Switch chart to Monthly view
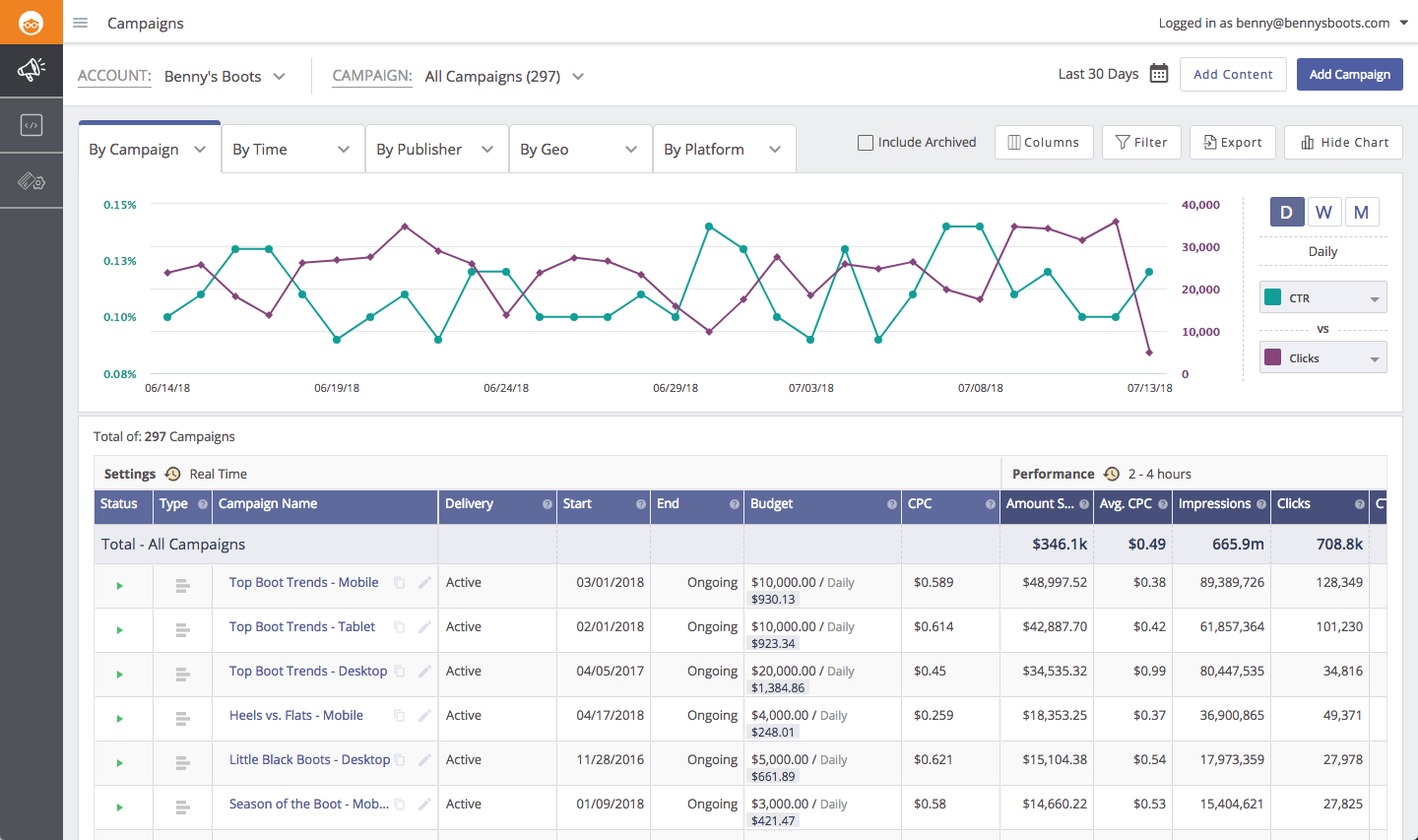Image resolution: width=1418 pixels, height=840 pixels. (x=1361, y=212)
